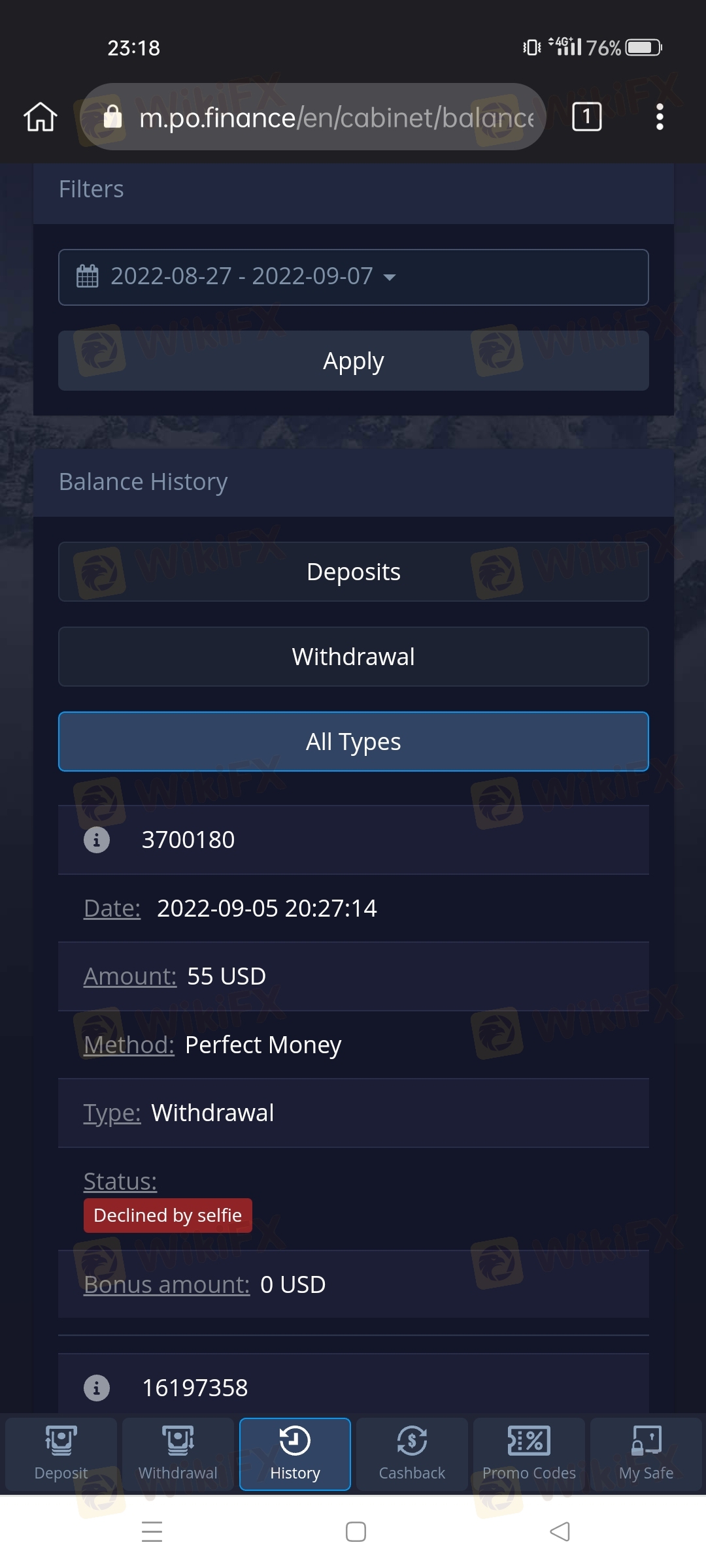Switch to the Withdrawal tab in bottom bar
The height and width of the screenshot is (1568, 706).
point(178,1454)
